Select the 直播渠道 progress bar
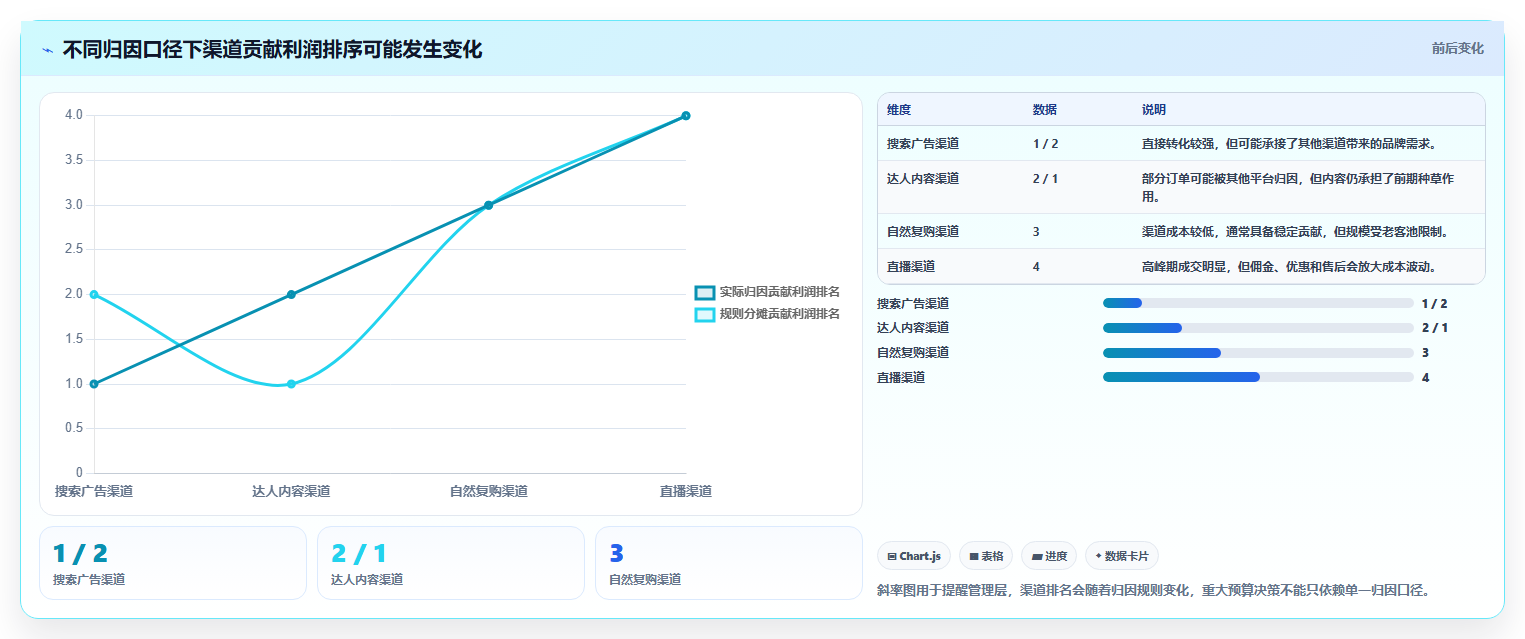The width and height of the screenshot is (1525, 639). (x=1258, y=377)
